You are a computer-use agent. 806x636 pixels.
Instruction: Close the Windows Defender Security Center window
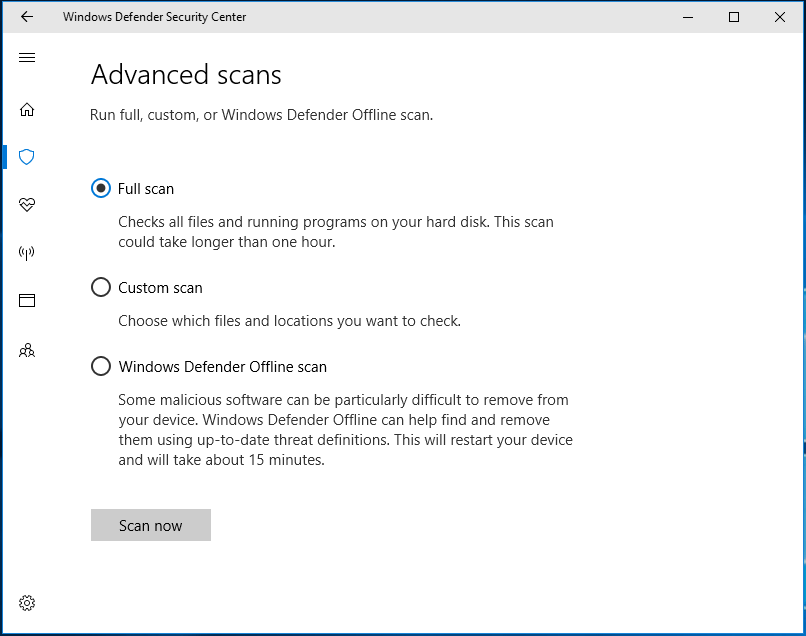click(x=780, y=17)
